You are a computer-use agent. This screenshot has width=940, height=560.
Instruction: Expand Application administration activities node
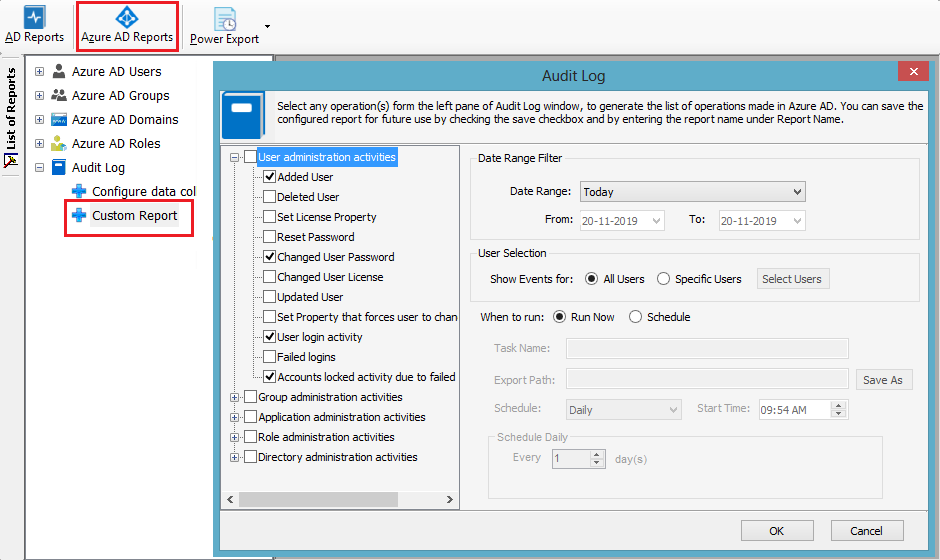(234, 417)
